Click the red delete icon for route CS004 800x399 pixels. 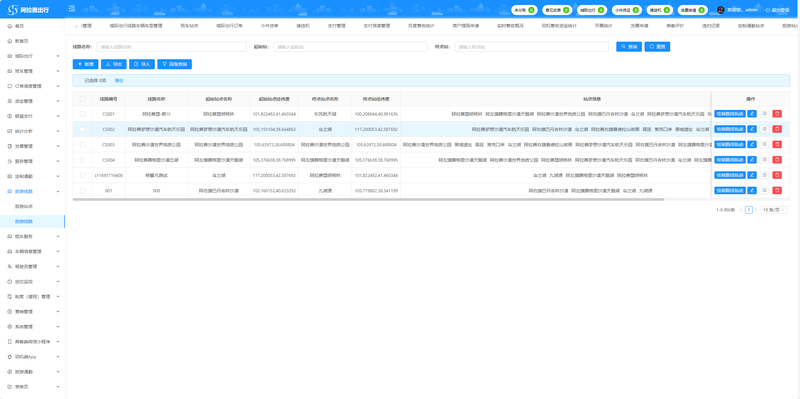point(777,160)
